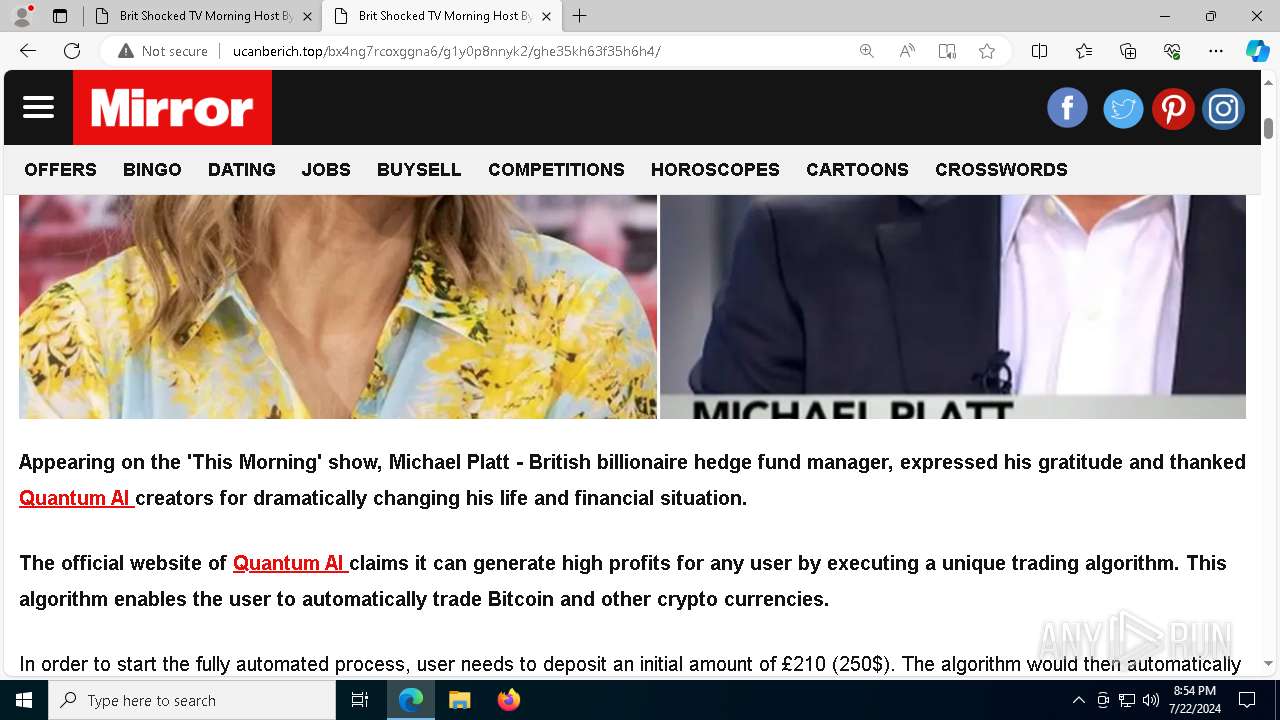
Task: Open the DATING menu item
Action: pos(242,170)
